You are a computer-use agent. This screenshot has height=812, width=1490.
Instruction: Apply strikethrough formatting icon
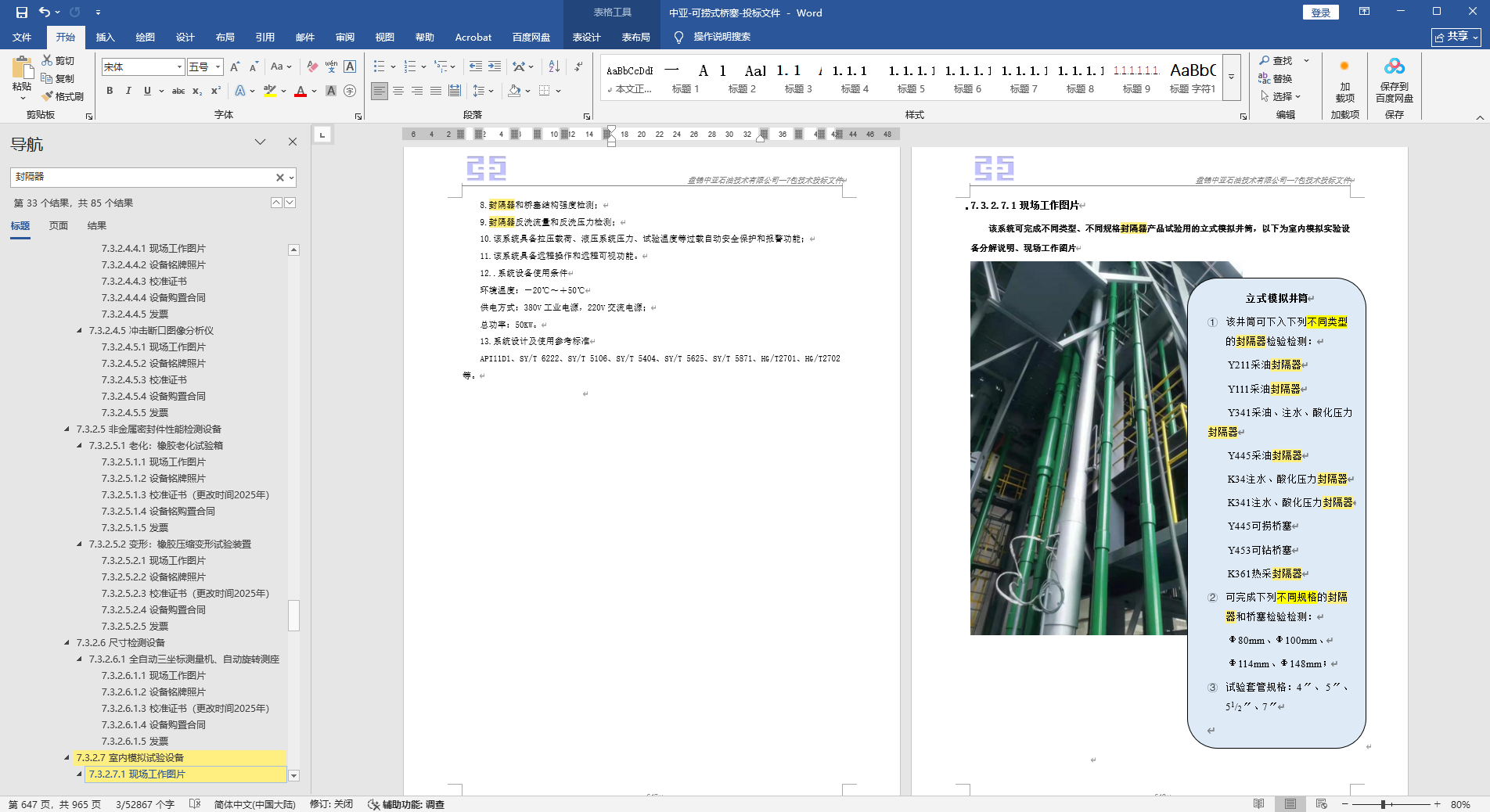point(178,91)
